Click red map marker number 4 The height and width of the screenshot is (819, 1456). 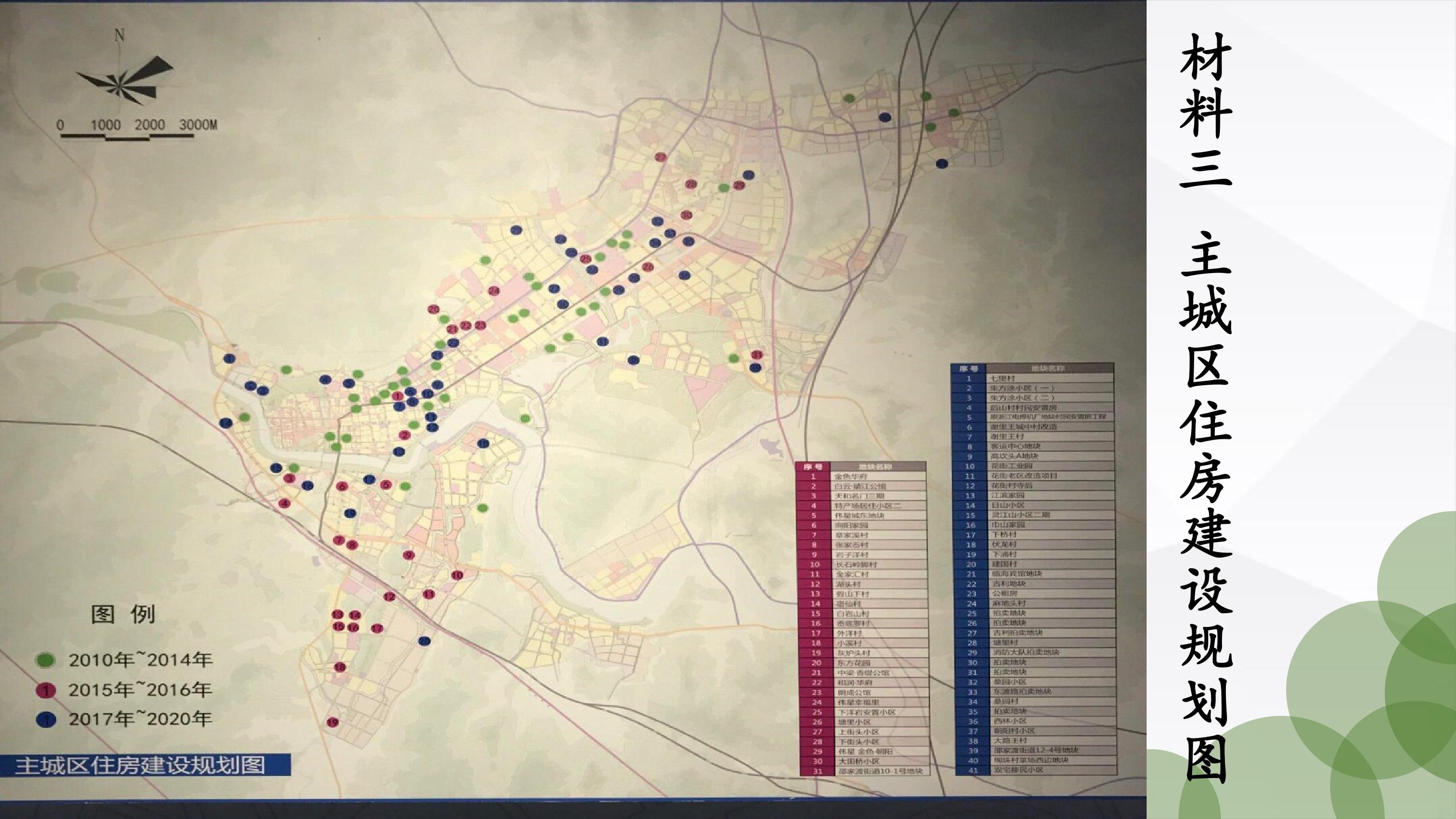(x=284, y=504)
